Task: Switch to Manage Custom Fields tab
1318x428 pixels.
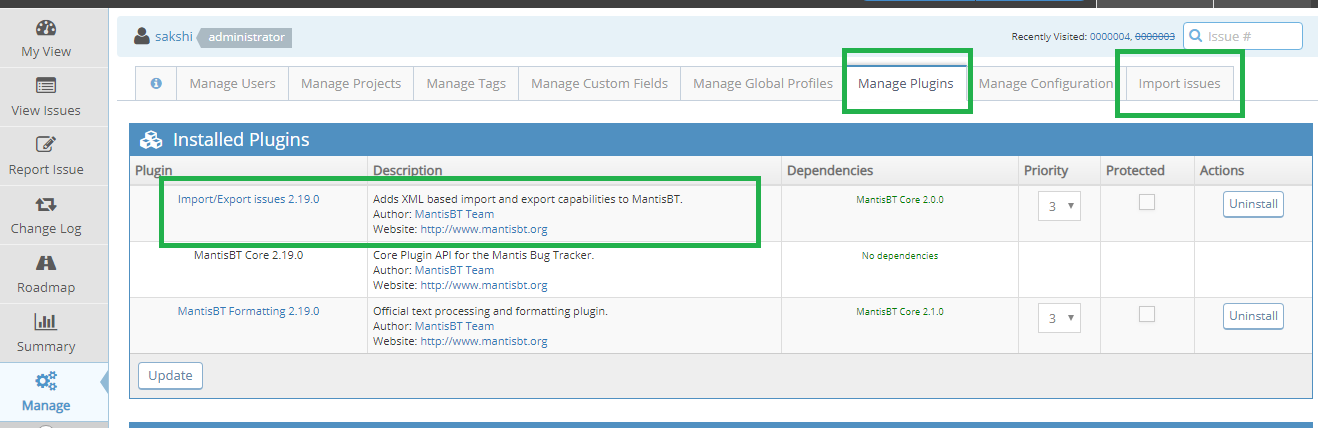Action: click(x=599, y=84)
